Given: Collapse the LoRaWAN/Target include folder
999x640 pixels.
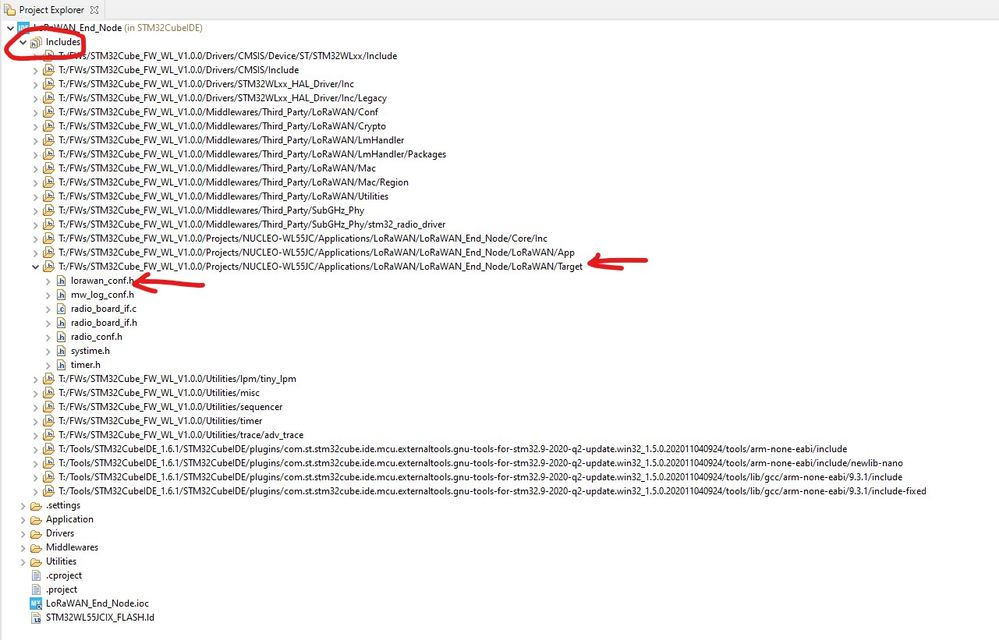Looking at the screenshot, I should [36, 267].
